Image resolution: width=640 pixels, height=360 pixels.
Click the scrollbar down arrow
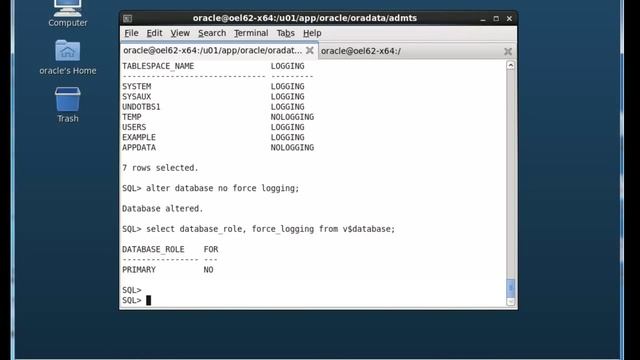511,302
